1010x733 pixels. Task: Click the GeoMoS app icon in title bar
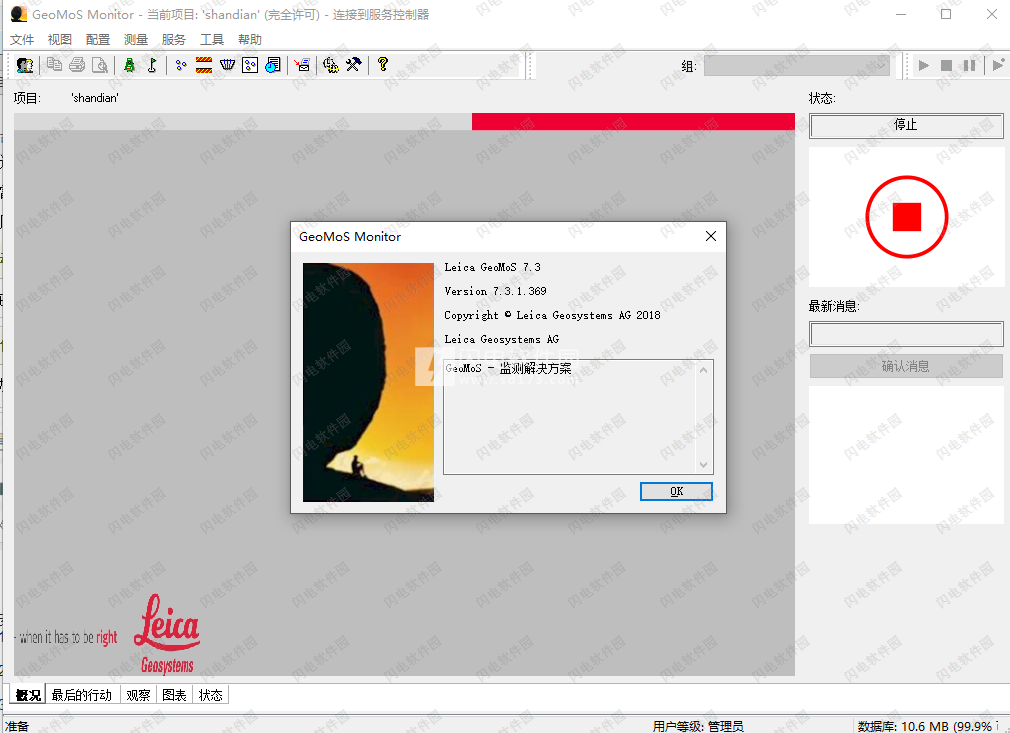tap(19, 14)
